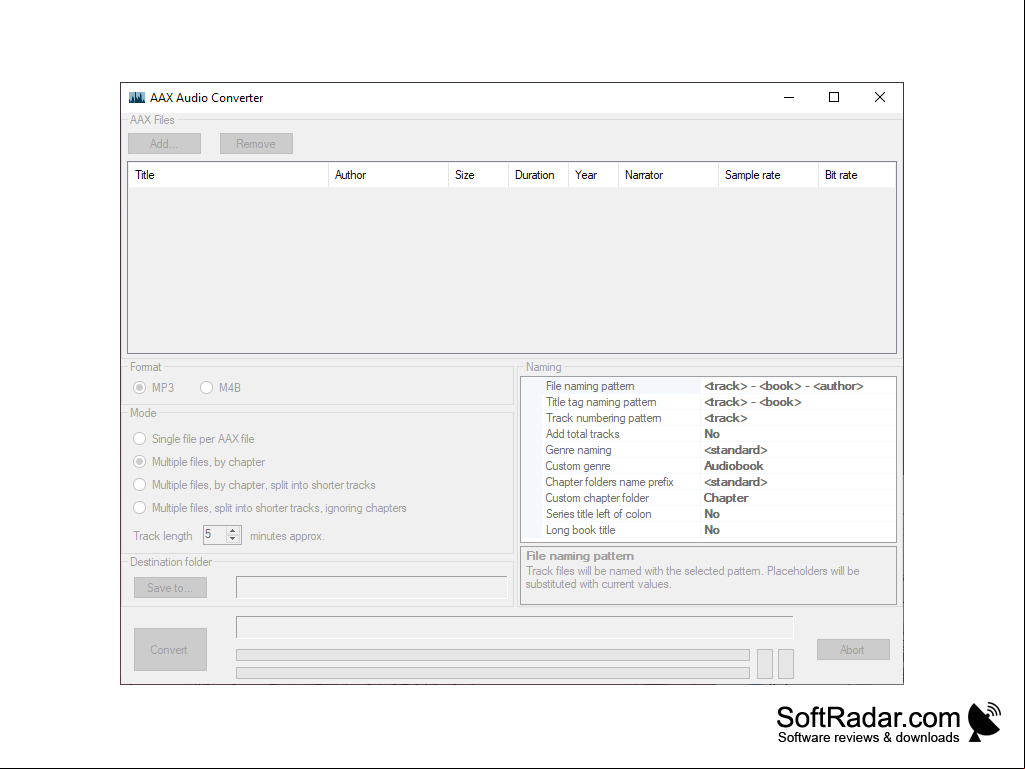Select the File naming pattern property label
The height and width of the screenshot is (769, 1025).
point(590,386)
